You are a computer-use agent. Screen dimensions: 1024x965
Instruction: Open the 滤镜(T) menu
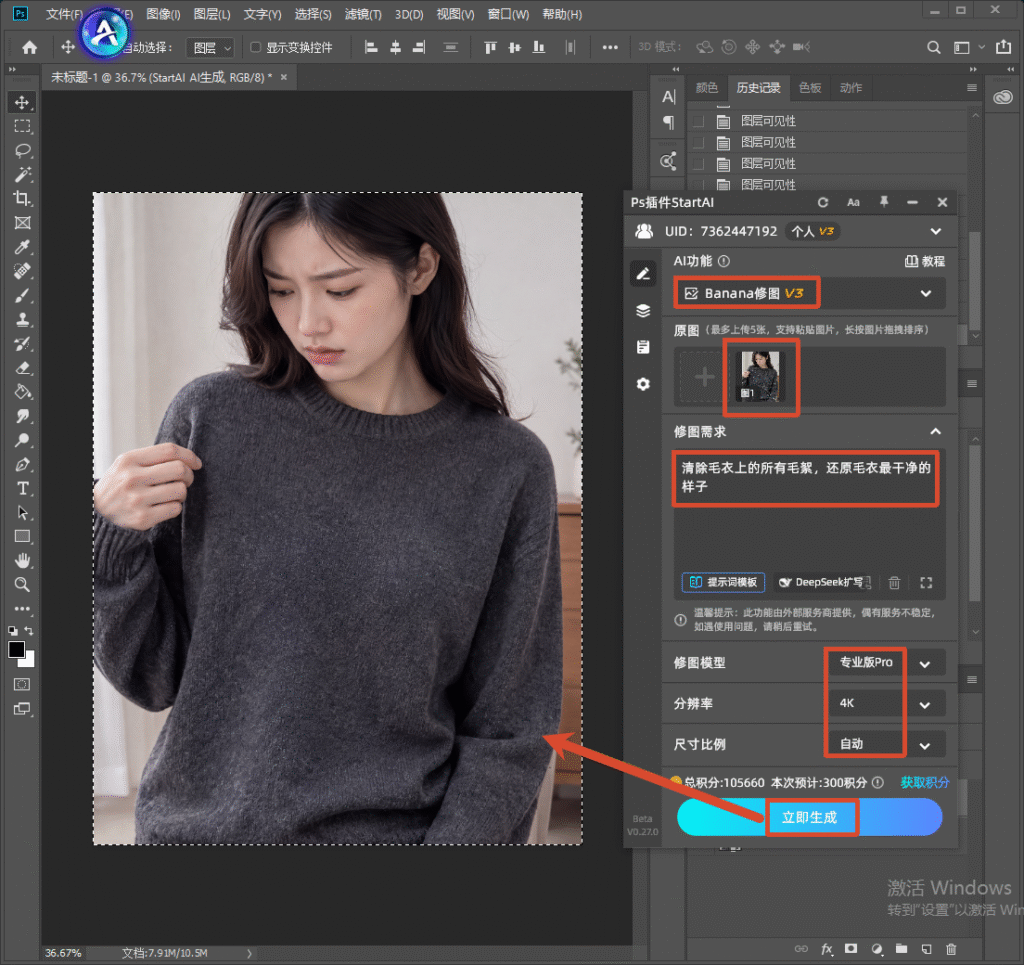[363, 14]
